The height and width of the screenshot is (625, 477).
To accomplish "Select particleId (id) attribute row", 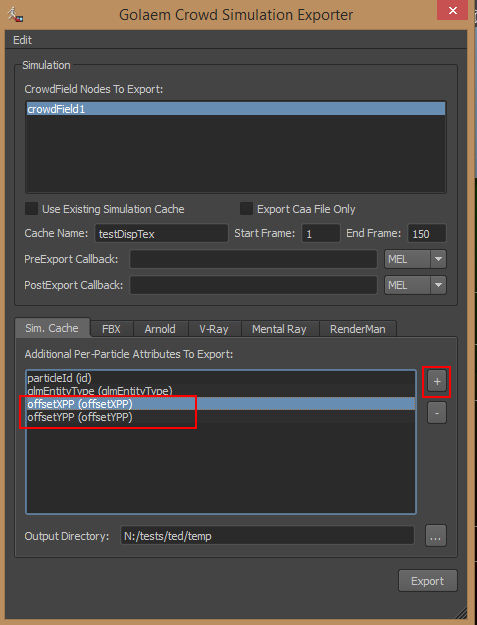I will click(221, 378).
